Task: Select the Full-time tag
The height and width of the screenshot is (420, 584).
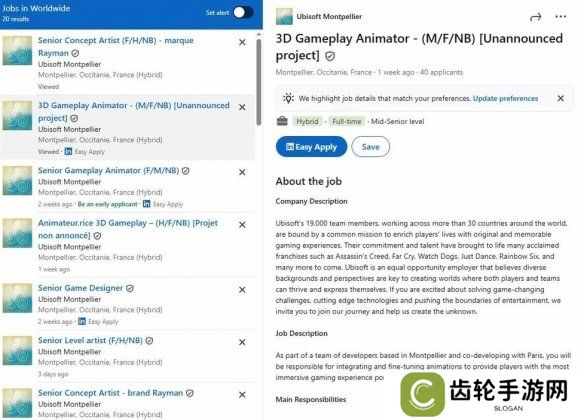Action: (347, 121)
